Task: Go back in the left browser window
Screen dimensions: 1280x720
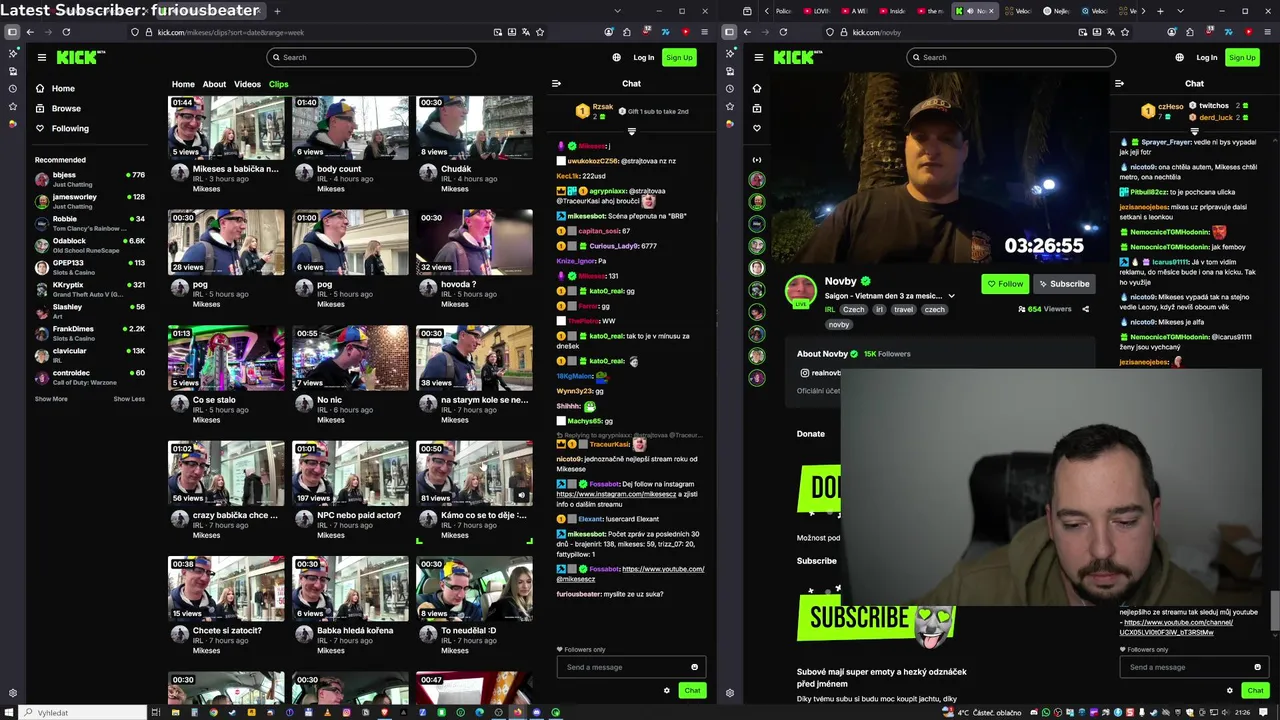Action: point(30,32)
